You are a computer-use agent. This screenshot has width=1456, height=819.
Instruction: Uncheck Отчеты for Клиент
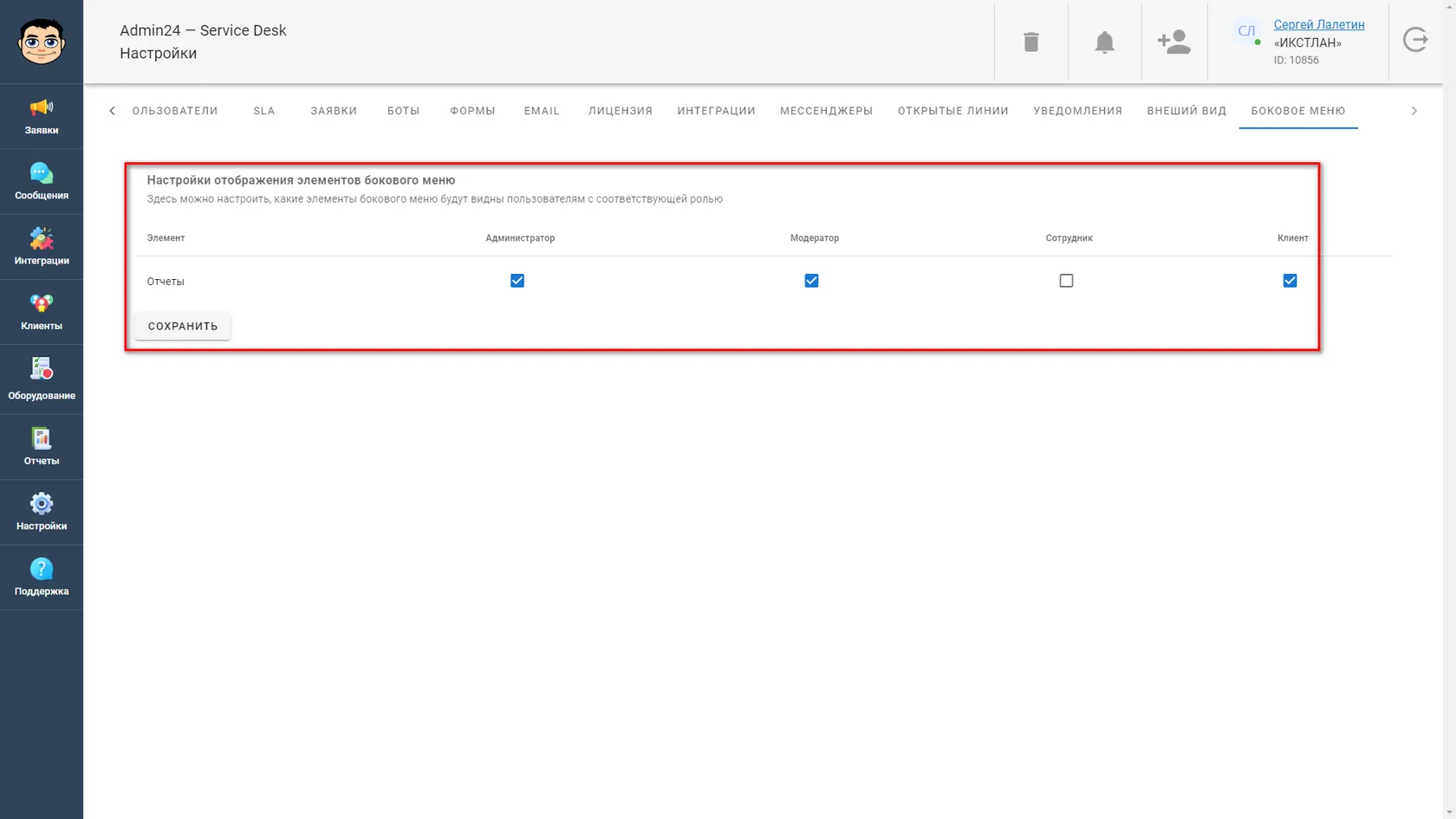pos(1290,281)
